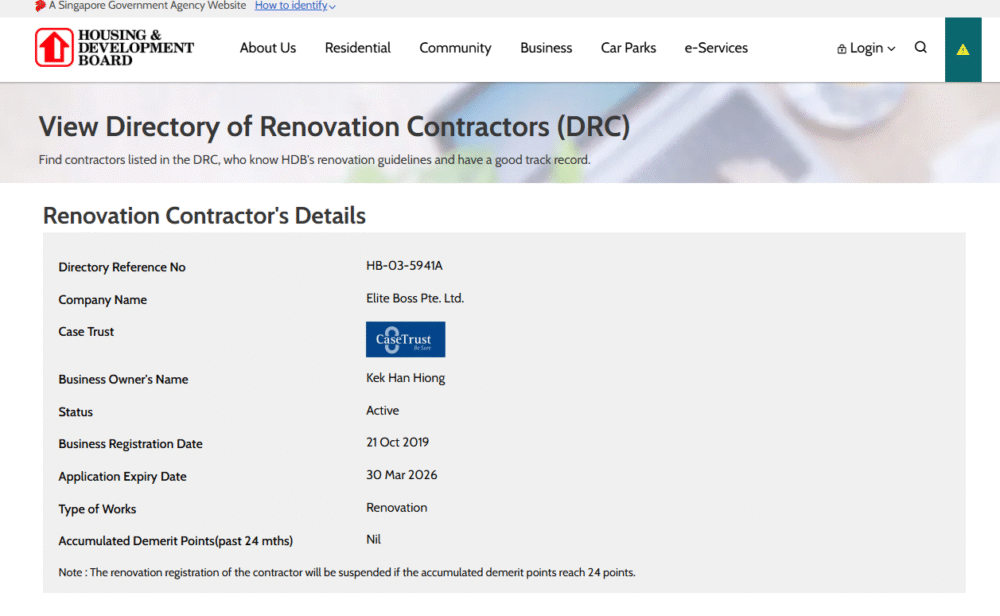The image size is (1000, 616).
Task: Open the Business menu
Action: pos(546,48)
